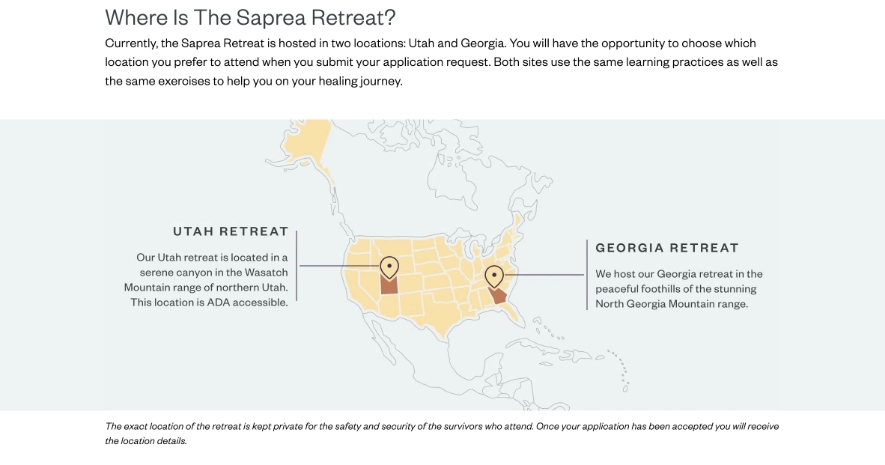The width and height of the screenshot is (885, 465).
Task: Click the 'Where Is The Saprea Retreat?' title
Action: click(x=251, y=17)
